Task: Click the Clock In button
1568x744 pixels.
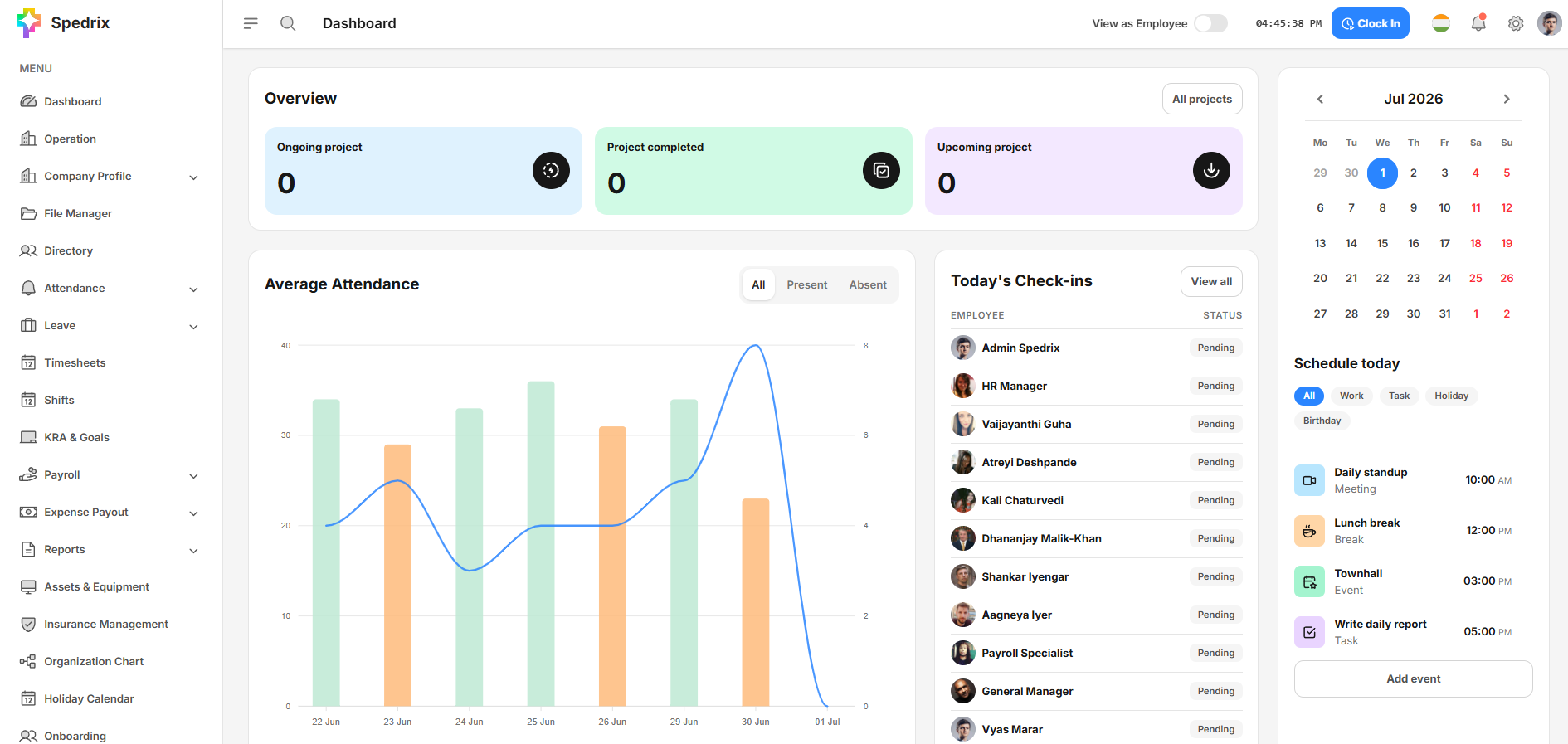Action: [x=1370, y=23]
